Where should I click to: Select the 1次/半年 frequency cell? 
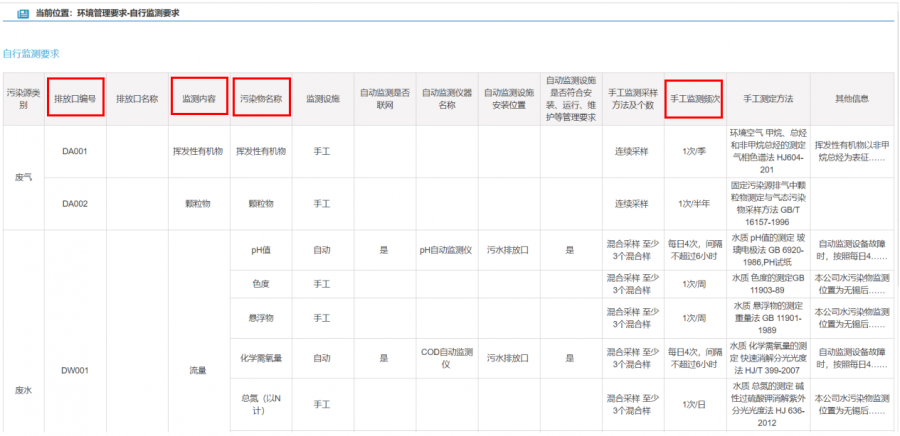[x=695, y=203]
